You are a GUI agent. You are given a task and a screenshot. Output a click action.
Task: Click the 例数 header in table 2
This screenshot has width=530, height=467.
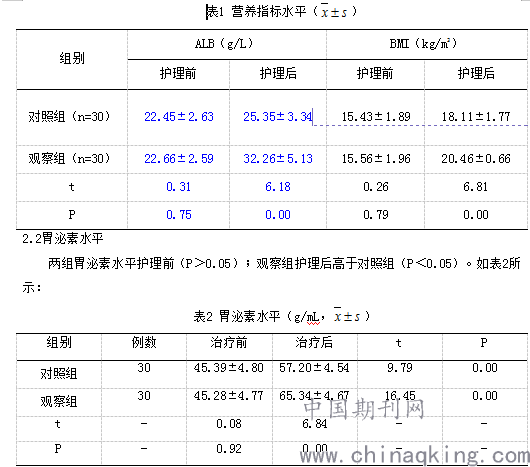[144, 343]
